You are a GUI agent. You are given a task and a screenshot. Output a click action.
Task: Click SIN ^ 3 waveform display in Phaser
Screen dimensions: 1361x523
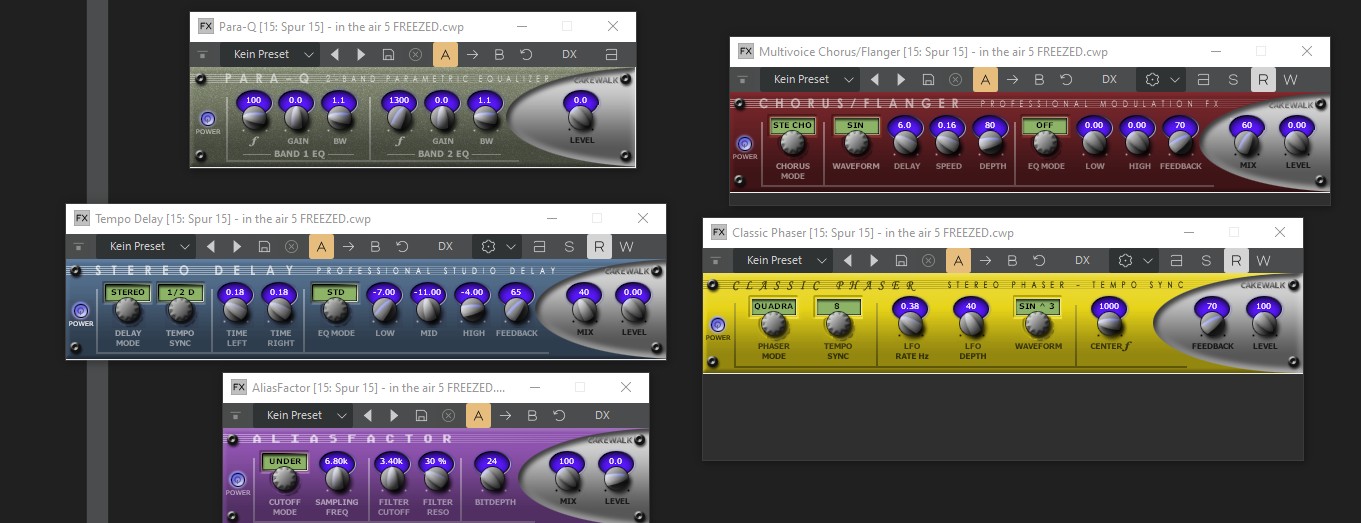point(1037,306)
